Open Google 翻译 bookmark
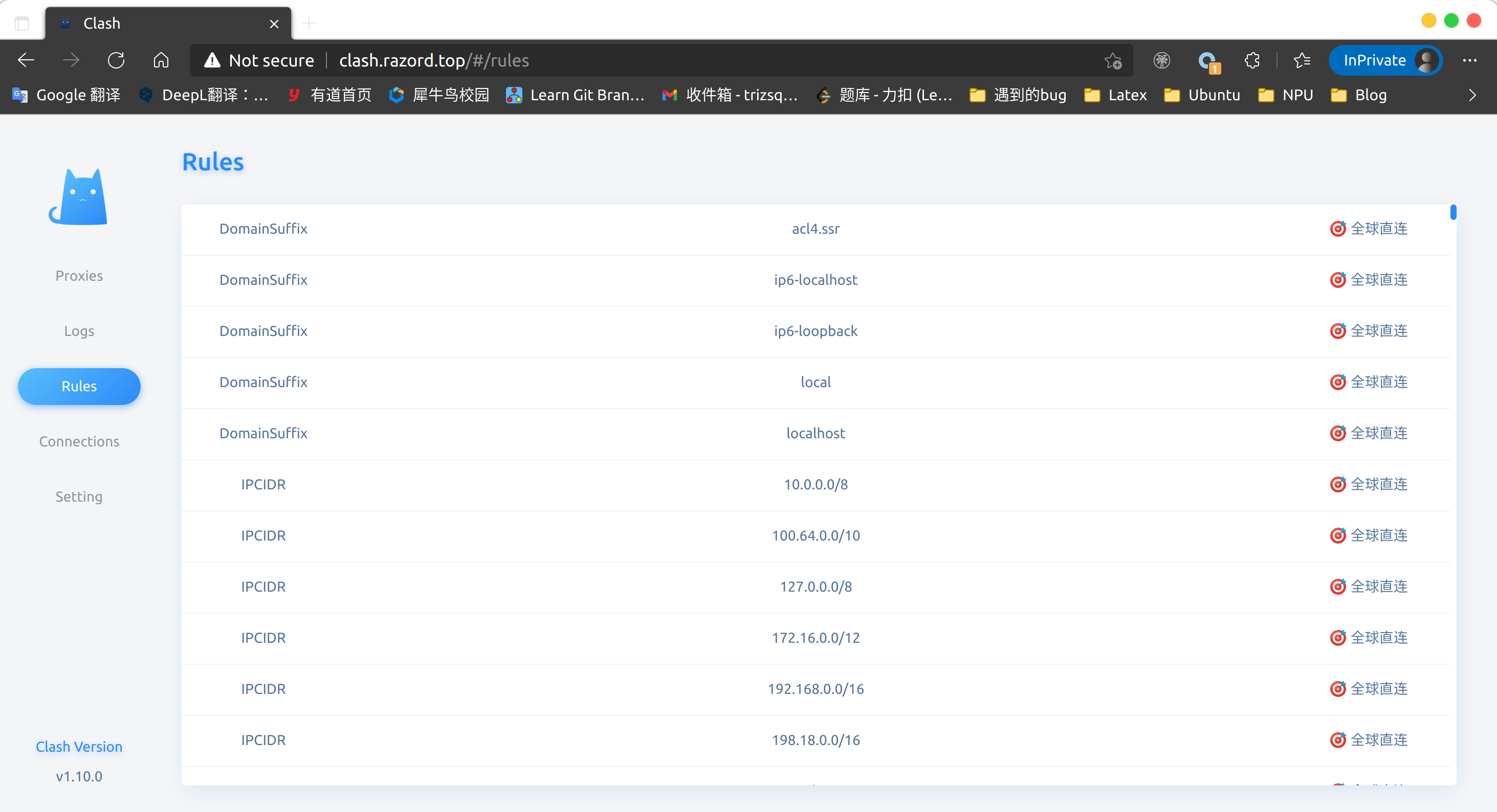 click(x=67, y=95)
